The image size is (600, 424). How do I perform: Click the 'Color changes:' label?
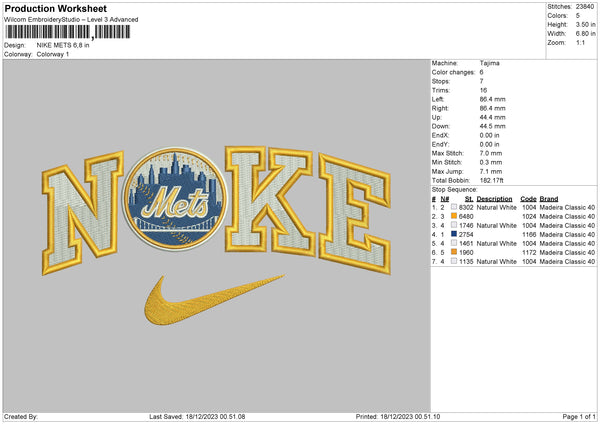coord(453,72)
